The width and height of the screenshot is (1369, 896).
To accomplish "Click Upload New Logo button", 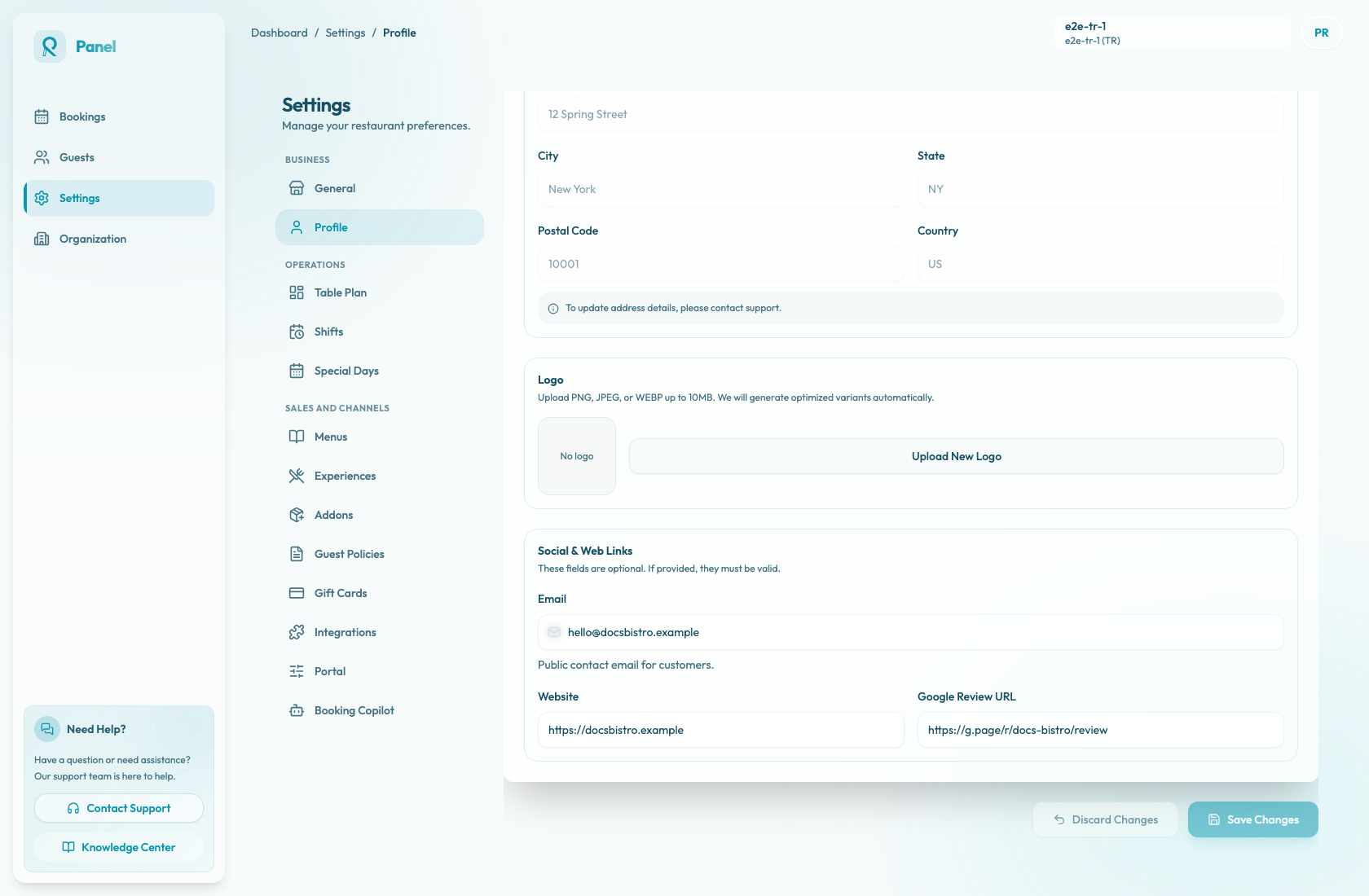I will 957,456.
